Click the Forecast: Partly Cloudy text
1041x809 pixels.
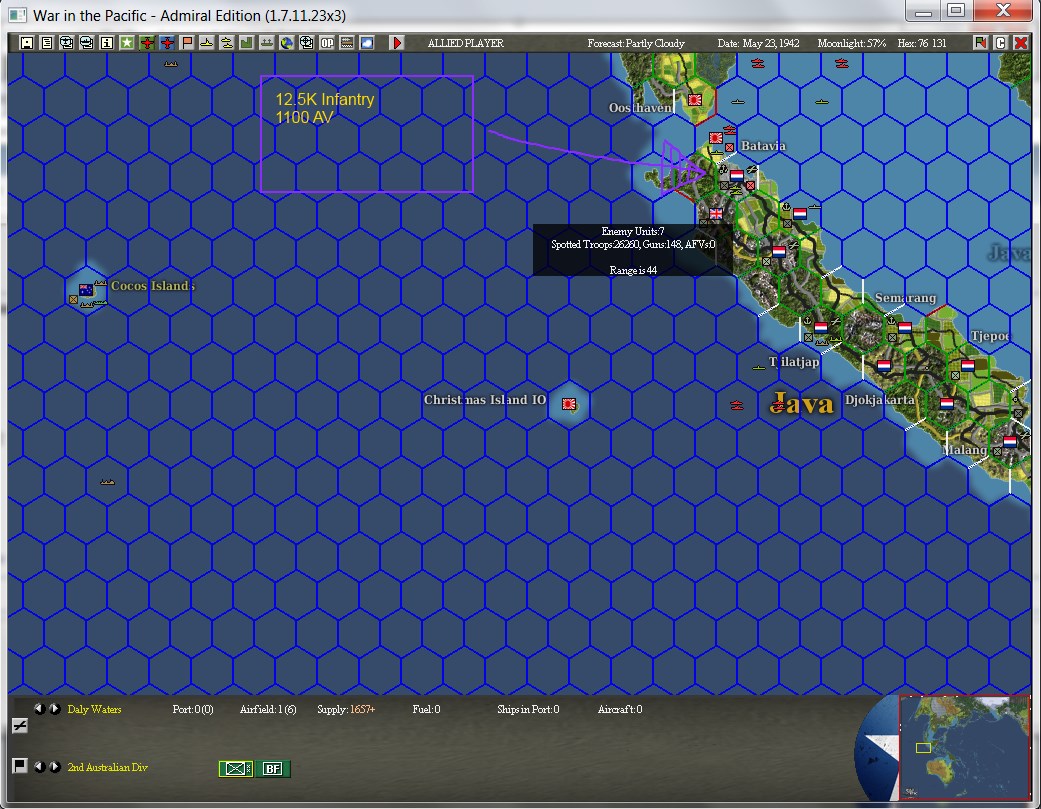tap(636, 43)
